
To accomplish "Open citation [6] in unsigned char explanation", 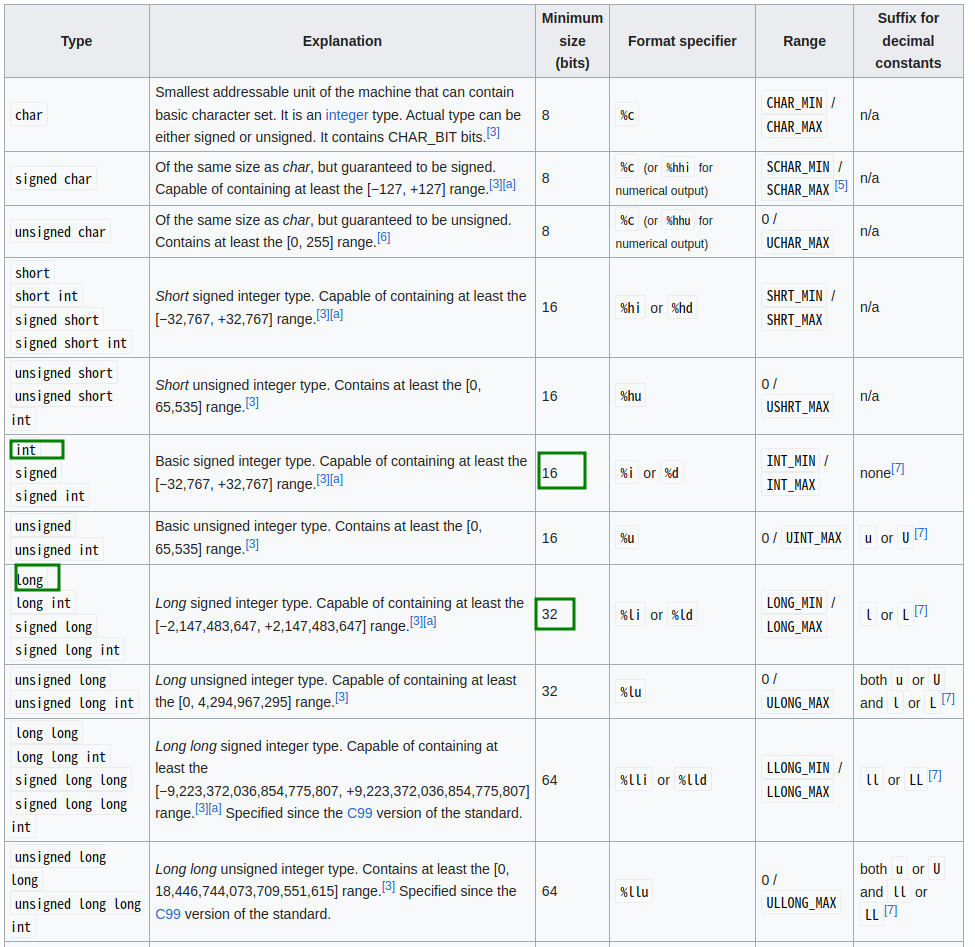I will pyautogui.click(x=384, y=238).
